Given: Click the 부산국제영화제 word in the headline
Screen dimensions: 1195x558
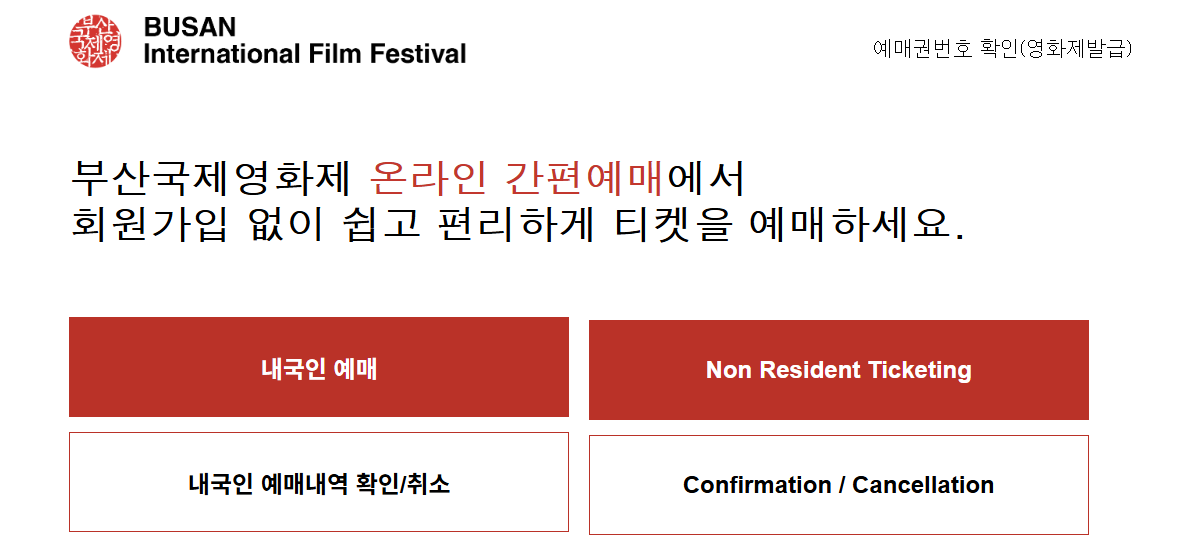Looking at the screenshot, I should pos(210,180).
